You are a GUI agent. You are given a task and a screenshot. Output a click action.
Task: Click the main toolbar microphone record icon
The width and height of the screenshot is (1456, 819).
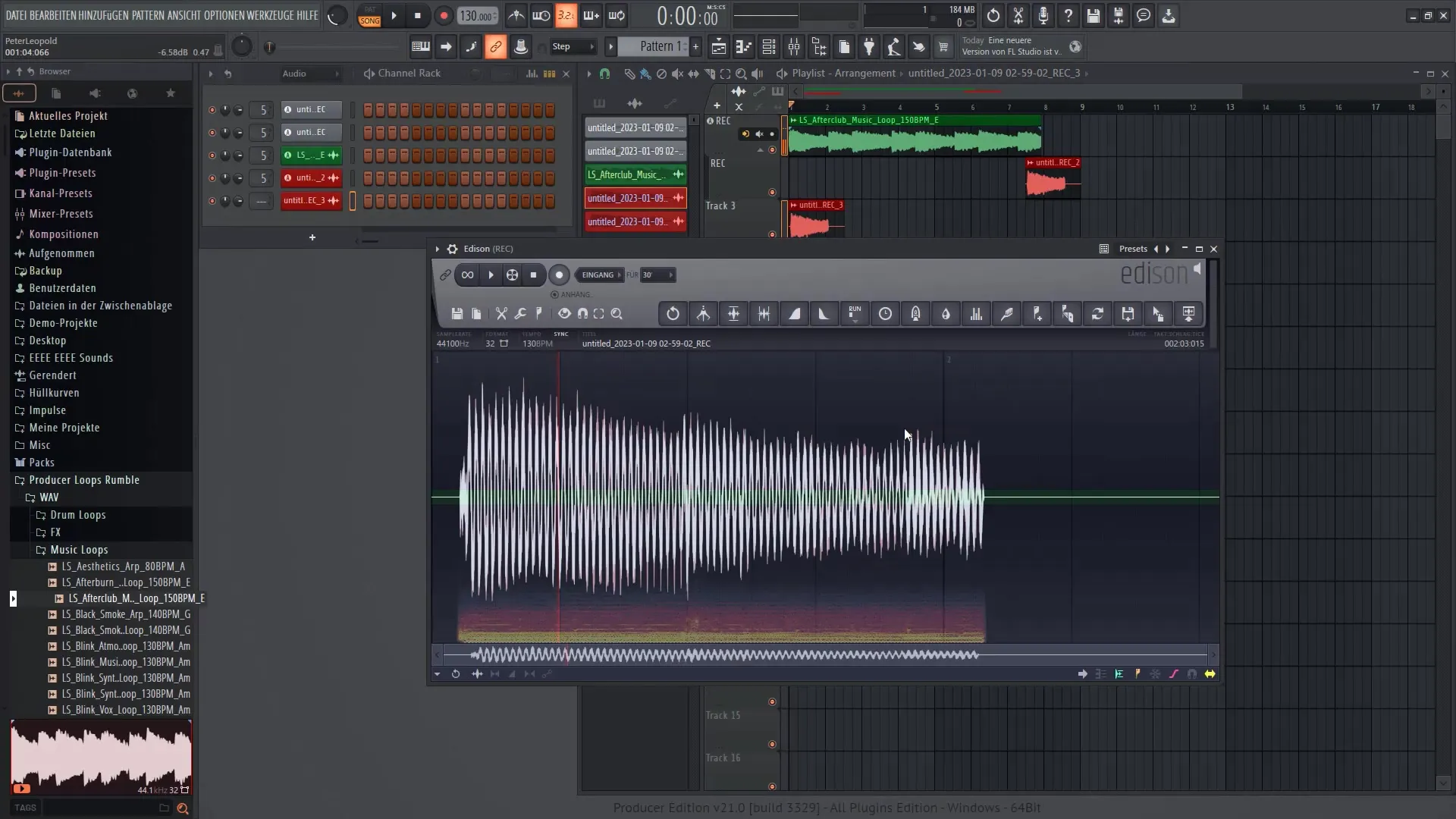1043,16
